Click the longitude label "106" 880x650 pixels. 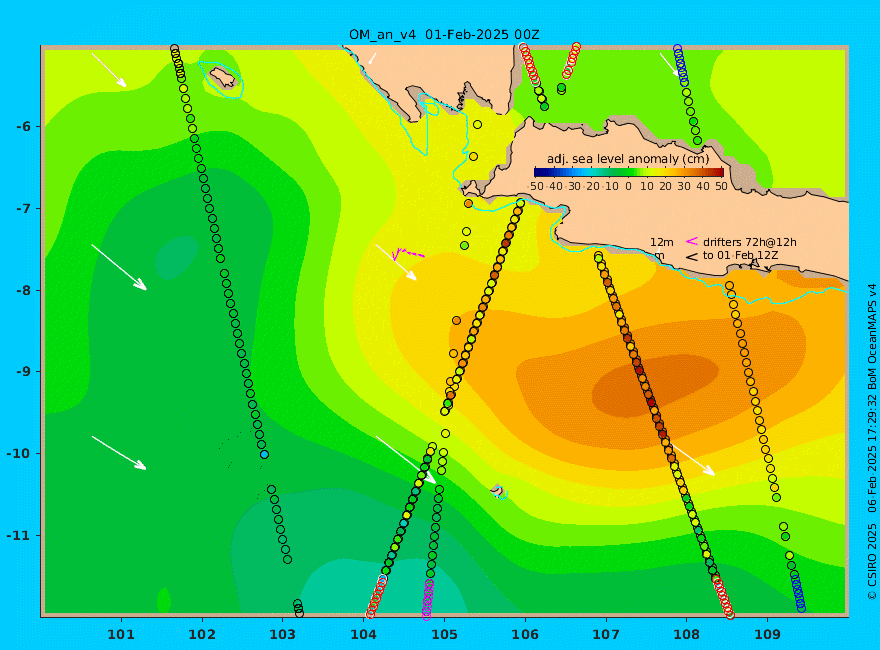525,634
